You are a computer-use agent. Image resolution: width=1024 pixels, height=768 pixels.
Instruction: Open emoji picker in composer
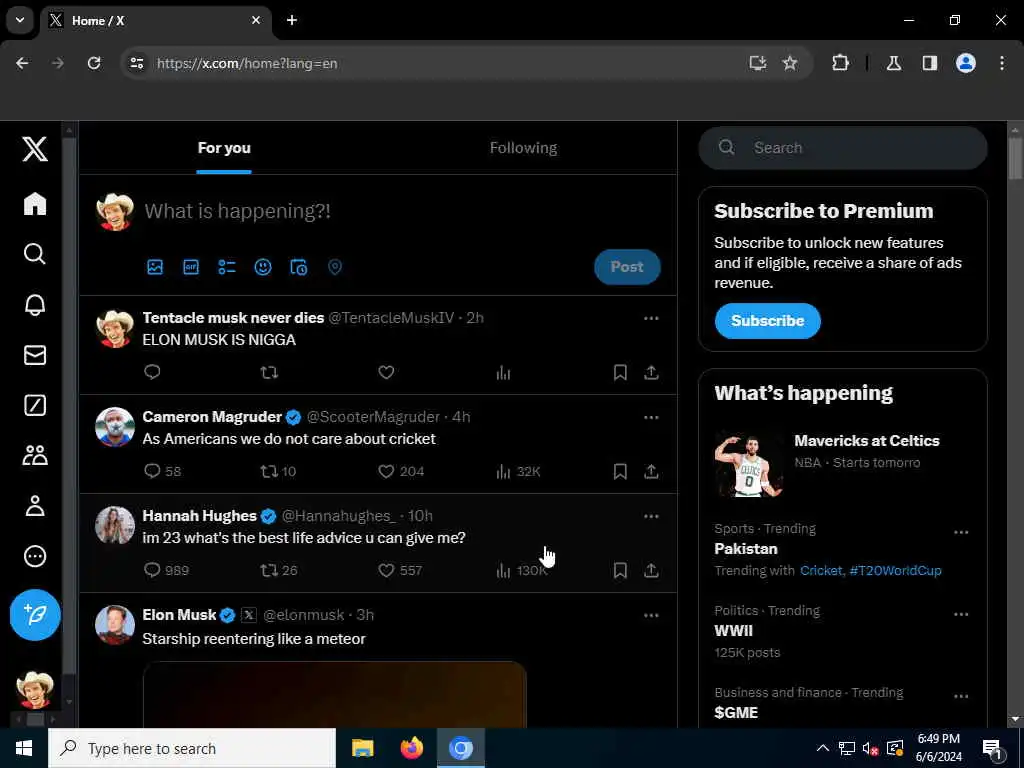click(x=263, y=266)
